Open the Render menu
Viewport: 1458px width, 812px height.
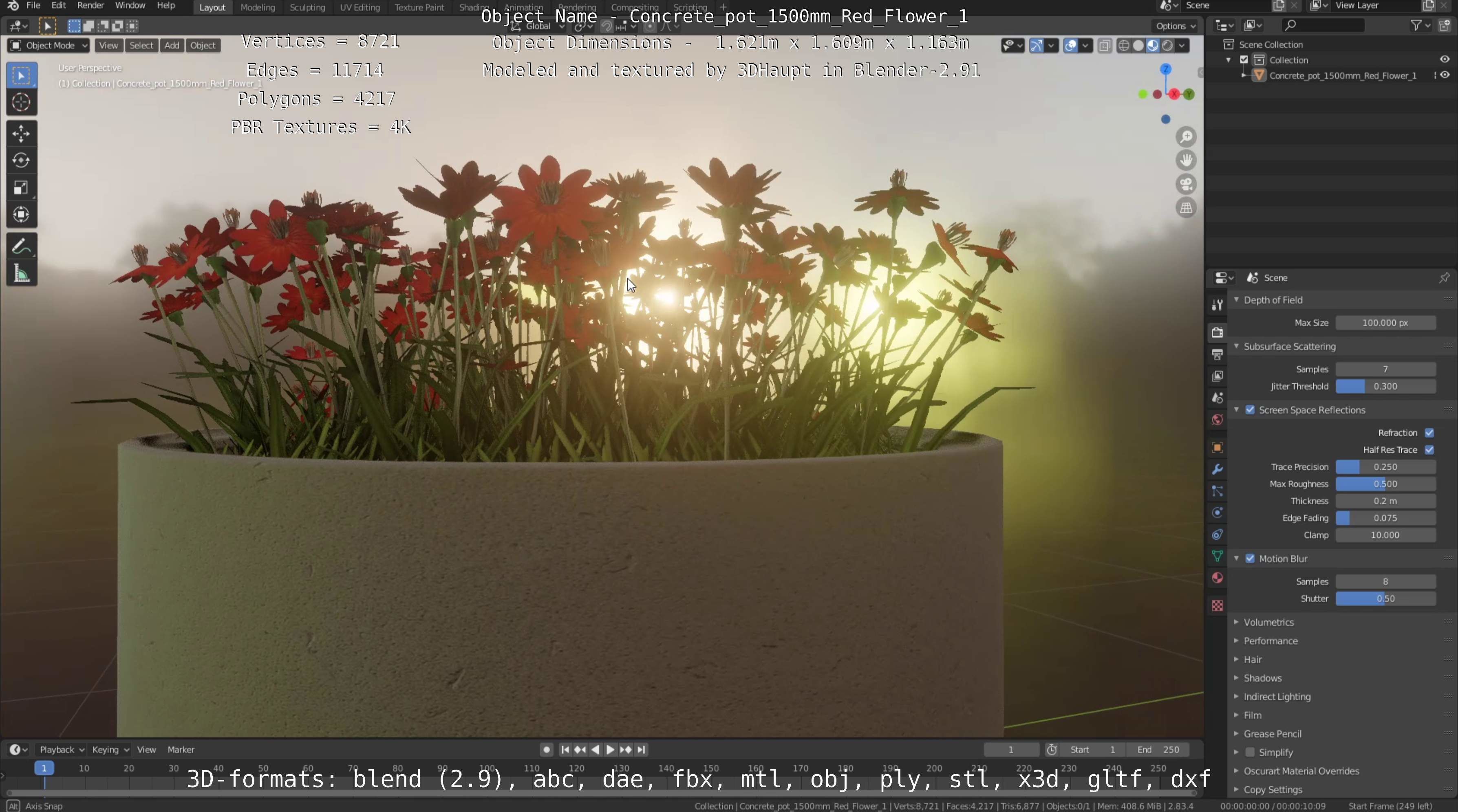click(x=90, y=6)
